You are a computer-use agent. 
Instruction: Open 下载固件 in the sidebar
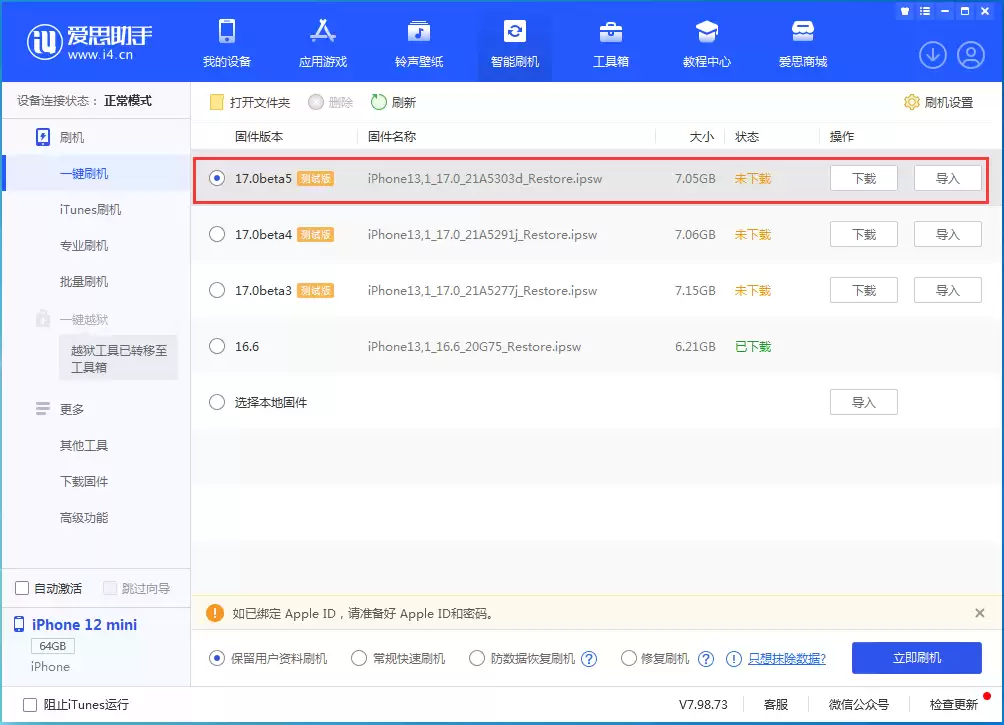click(x=84, y=481)
